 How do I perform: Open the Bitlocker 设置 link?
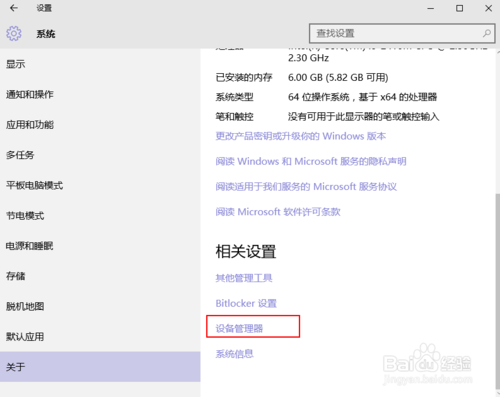point(246,303)
